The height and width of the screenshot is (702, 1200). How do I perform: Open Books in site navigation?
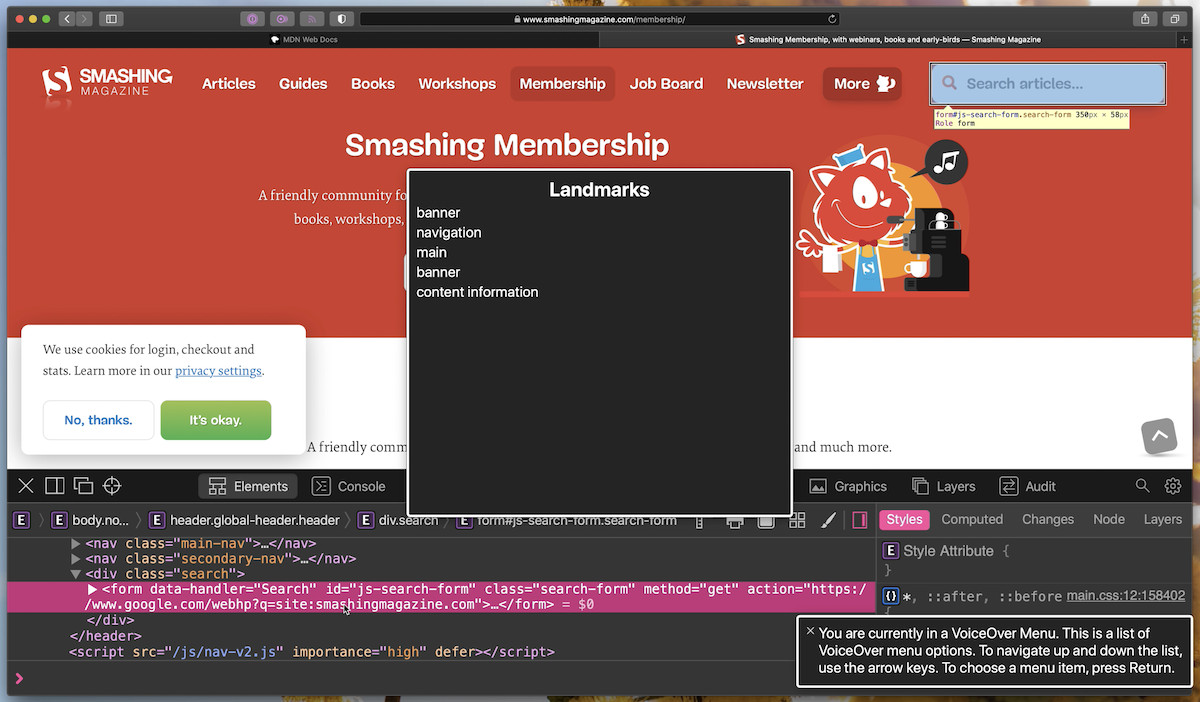click(373, 84)
